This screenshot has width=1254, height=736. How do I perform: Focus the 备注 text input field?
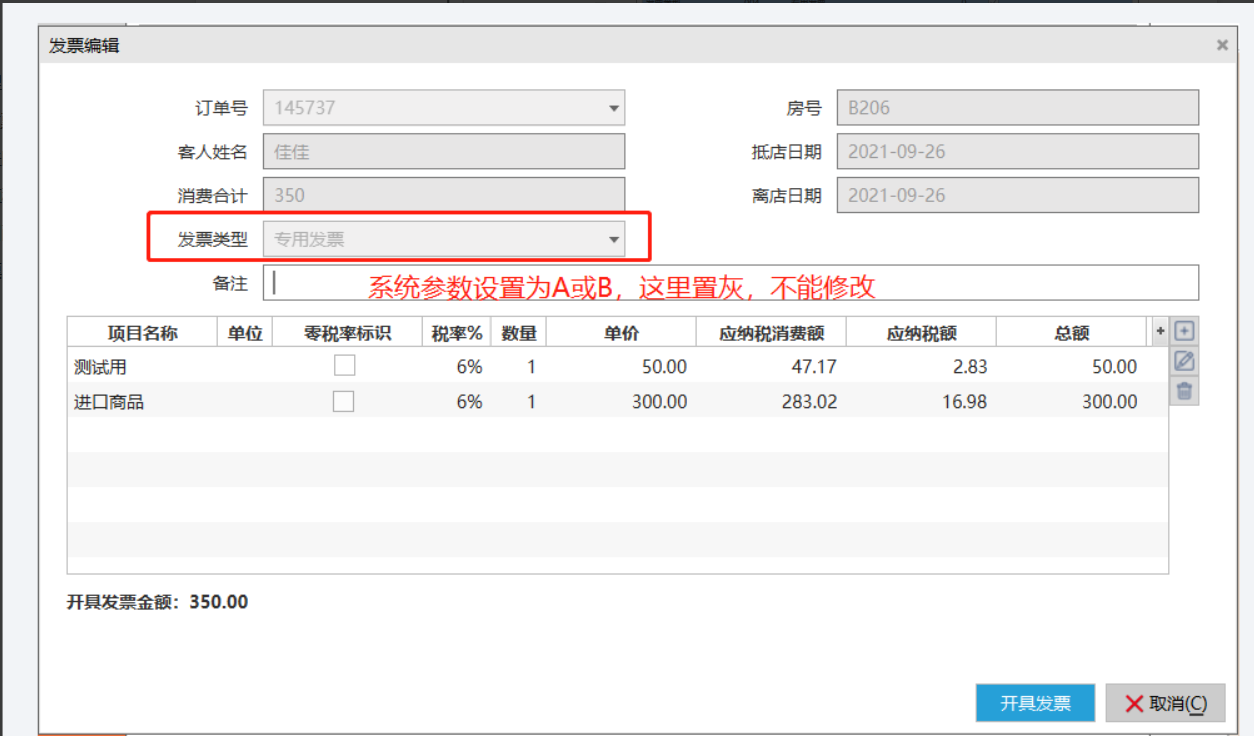coord(730,283)
